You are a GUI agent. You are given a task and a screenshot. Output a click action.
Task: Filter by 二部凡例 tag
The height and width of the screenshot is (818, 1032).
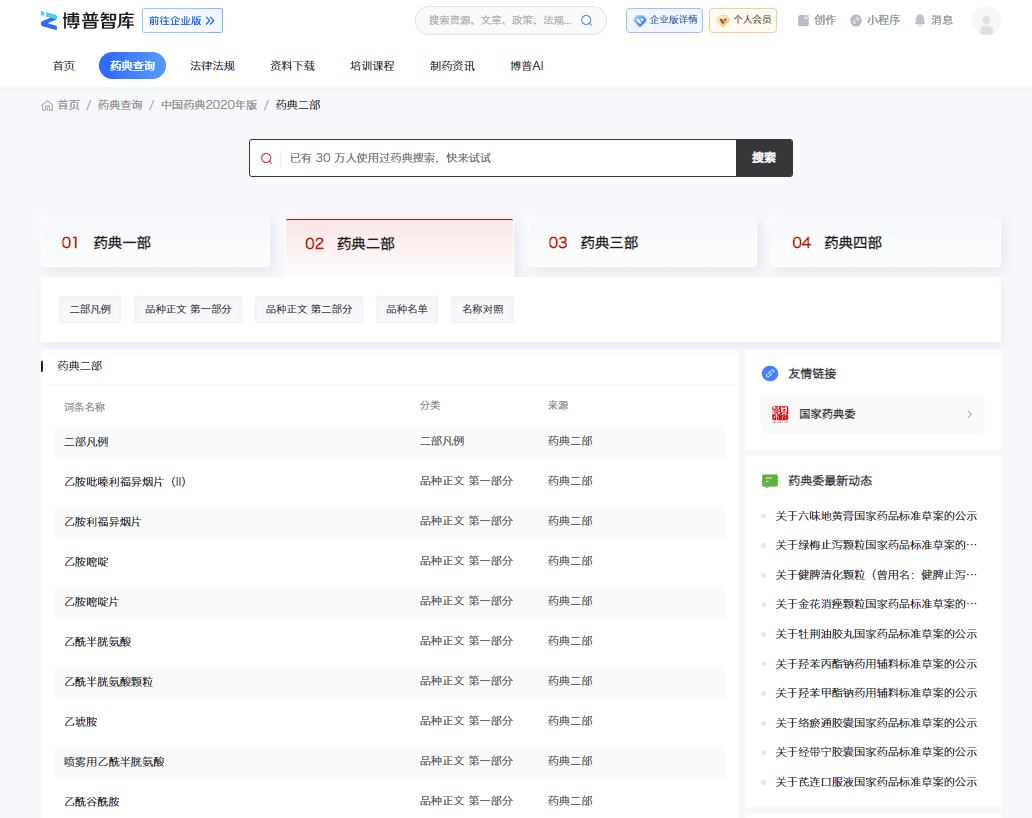[90, 309]
